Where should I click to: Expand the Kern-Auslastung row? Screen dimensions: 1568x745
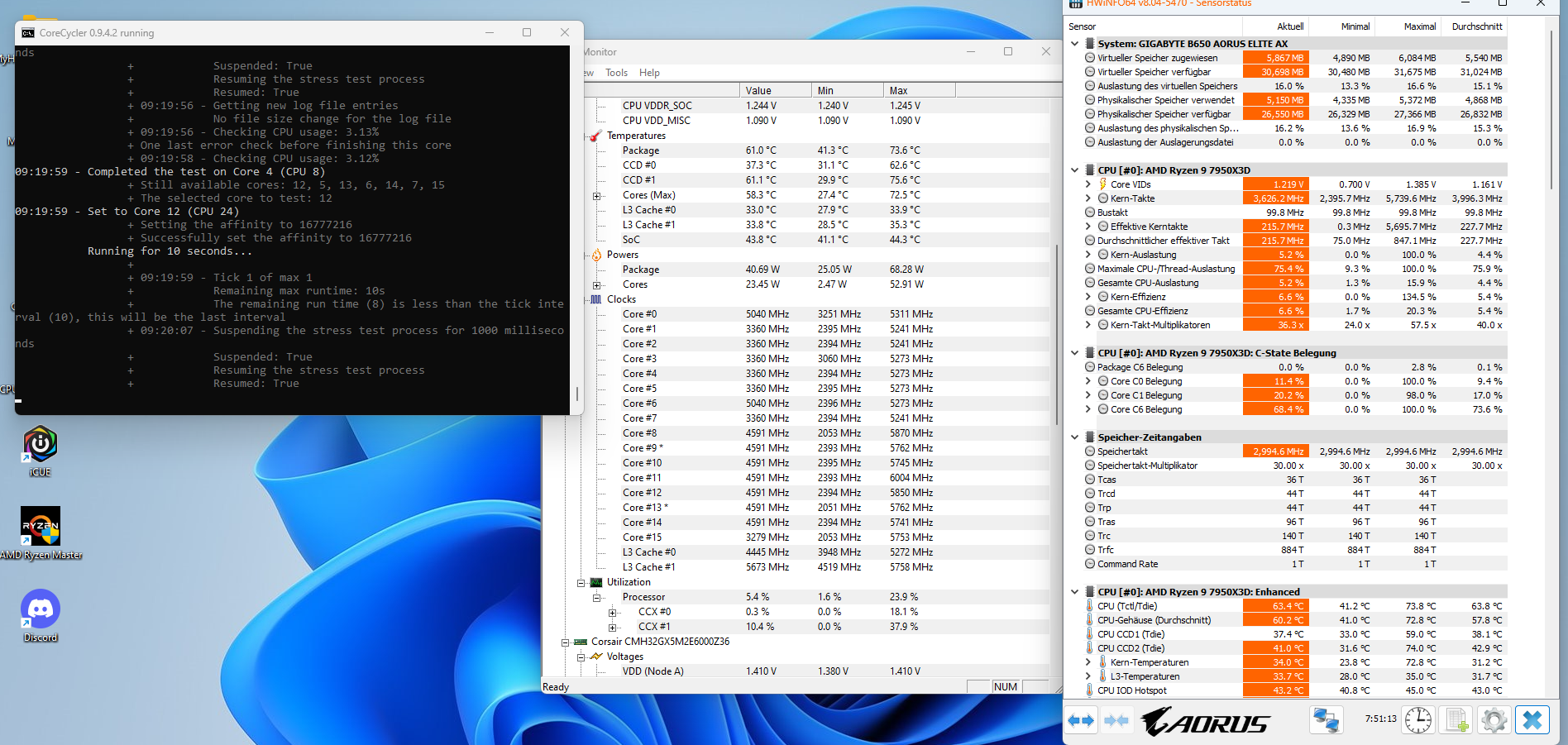coord(1088,255)
